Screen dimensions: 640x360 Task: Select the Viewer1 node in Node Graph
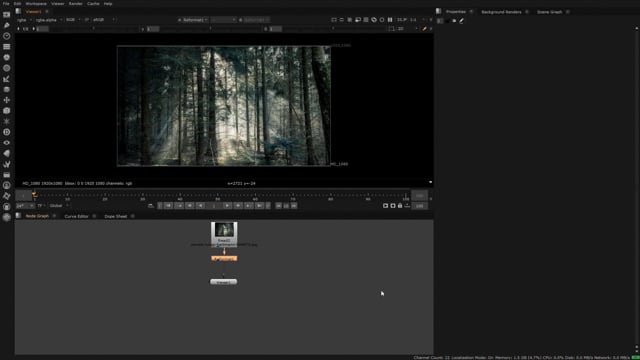(223, 282)
